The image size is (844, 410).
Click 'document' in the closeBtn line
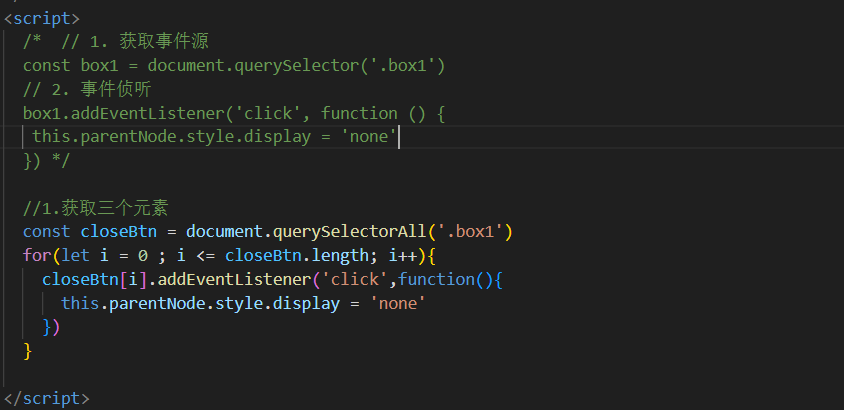point(224,232)
